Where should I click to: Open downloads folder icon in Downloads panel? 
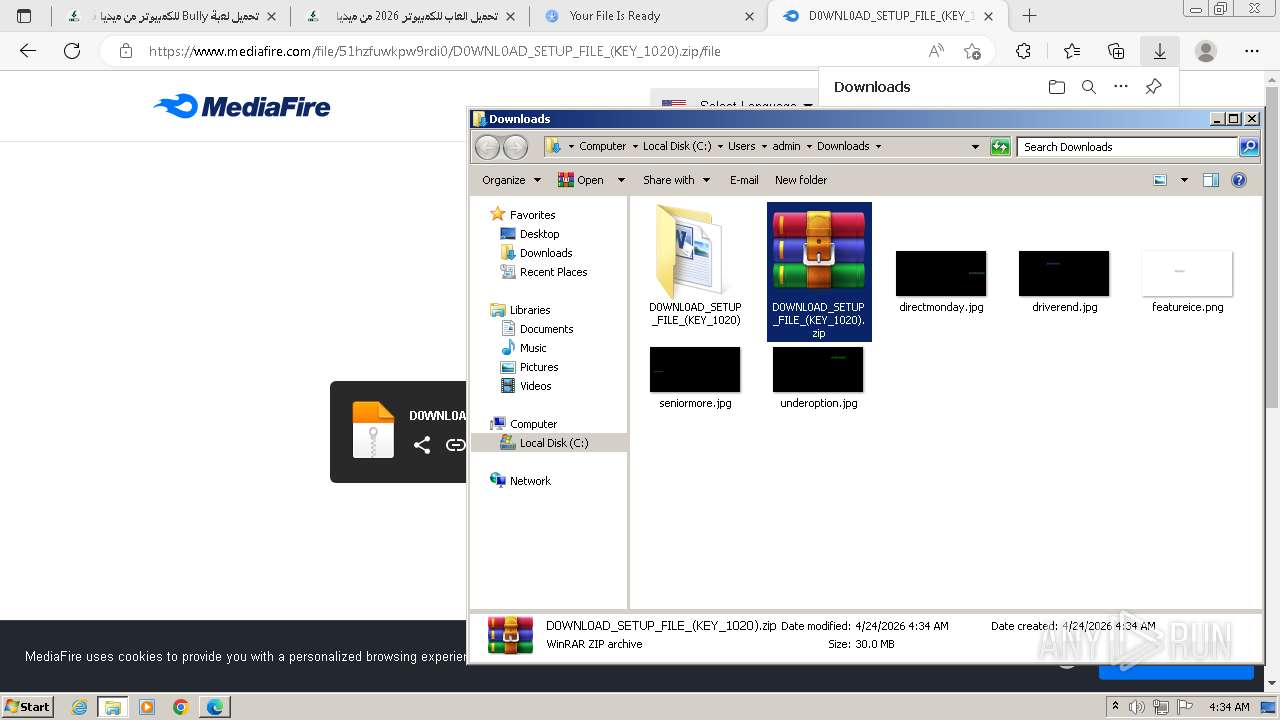click(1057, 87)
